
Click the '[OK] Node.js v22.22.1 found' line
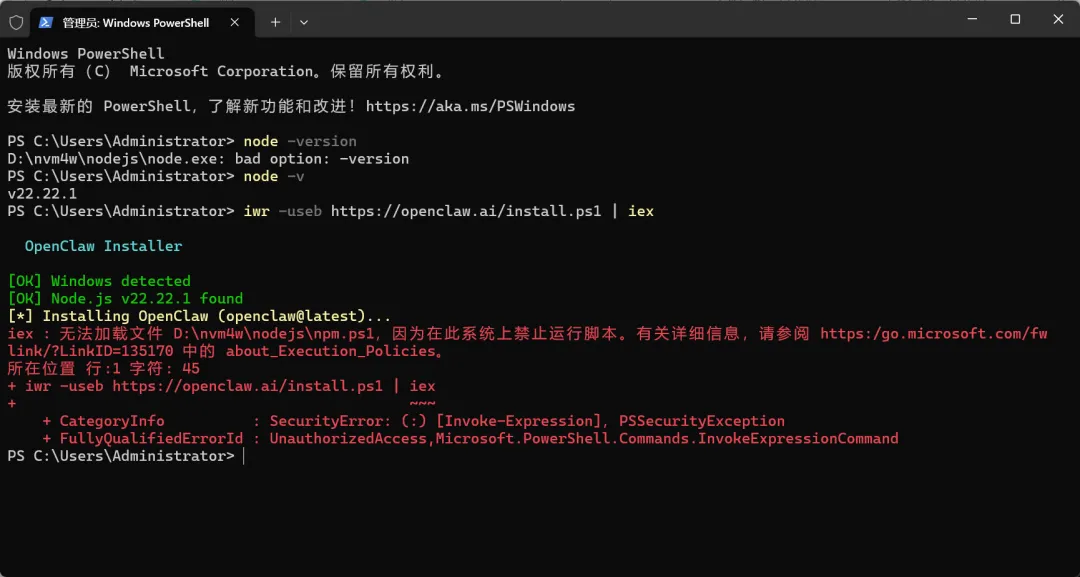tap(125, 299)
